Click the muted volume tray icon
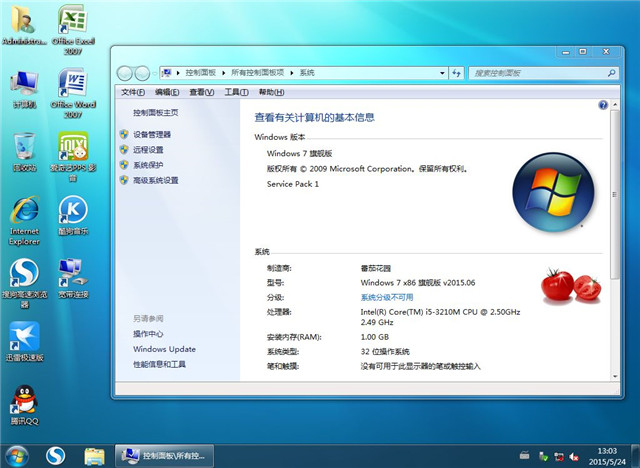The width and height of the screenshot is (640, 468). click(x=574, y=457)
